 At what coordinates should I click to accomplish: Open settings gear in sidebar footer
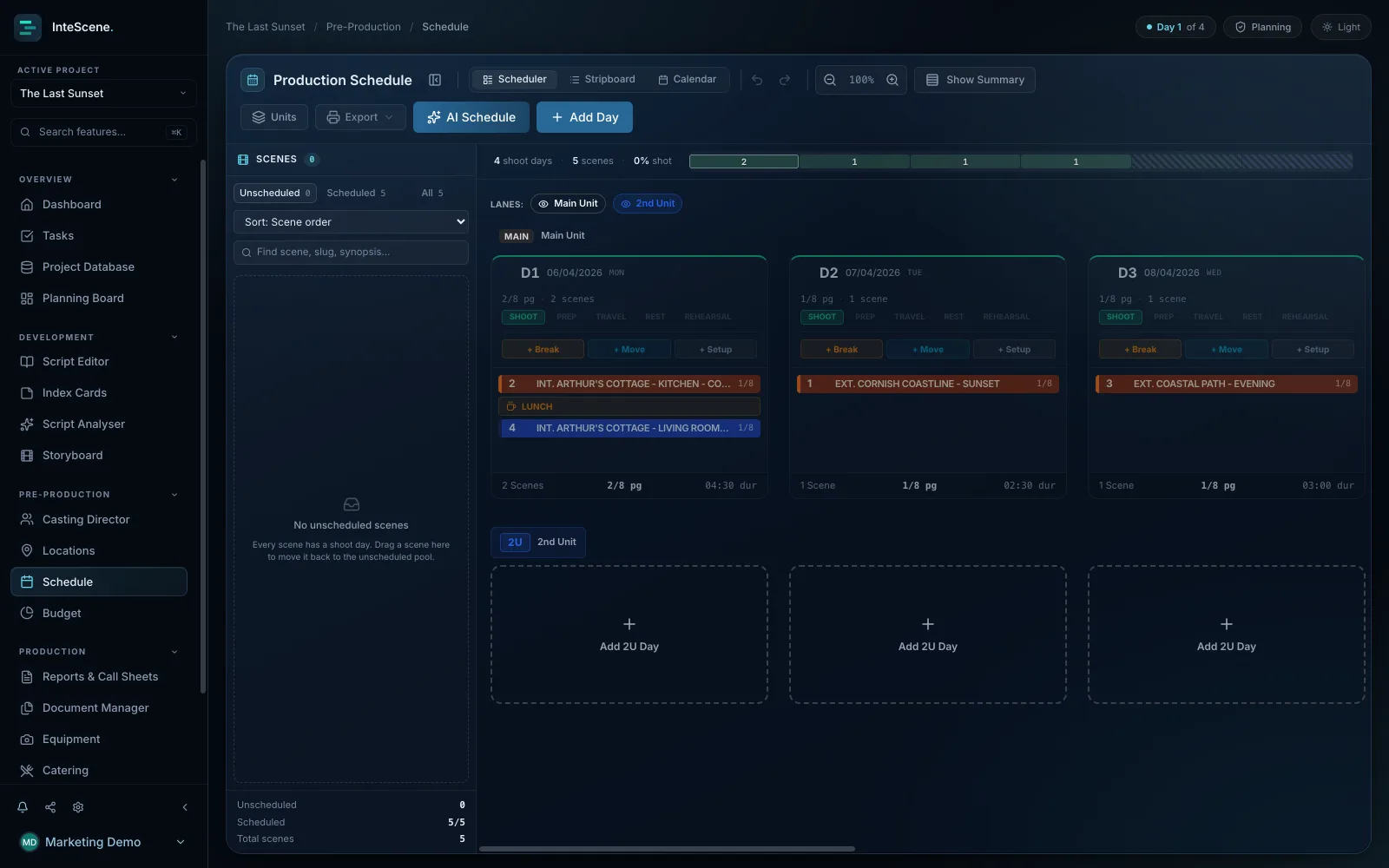pos(78,807)
